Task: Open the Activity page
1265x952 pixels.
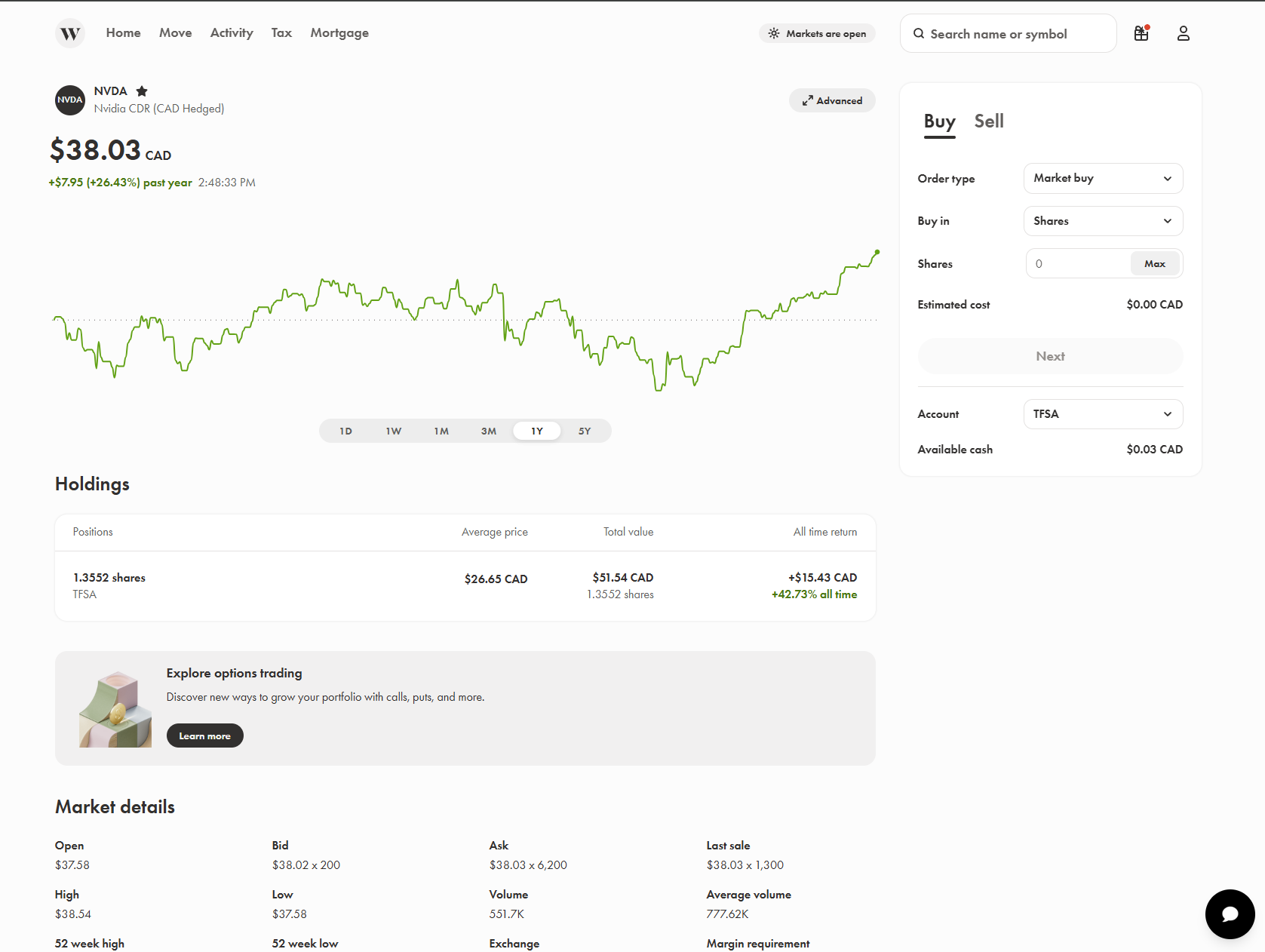Action: point(232,32)
